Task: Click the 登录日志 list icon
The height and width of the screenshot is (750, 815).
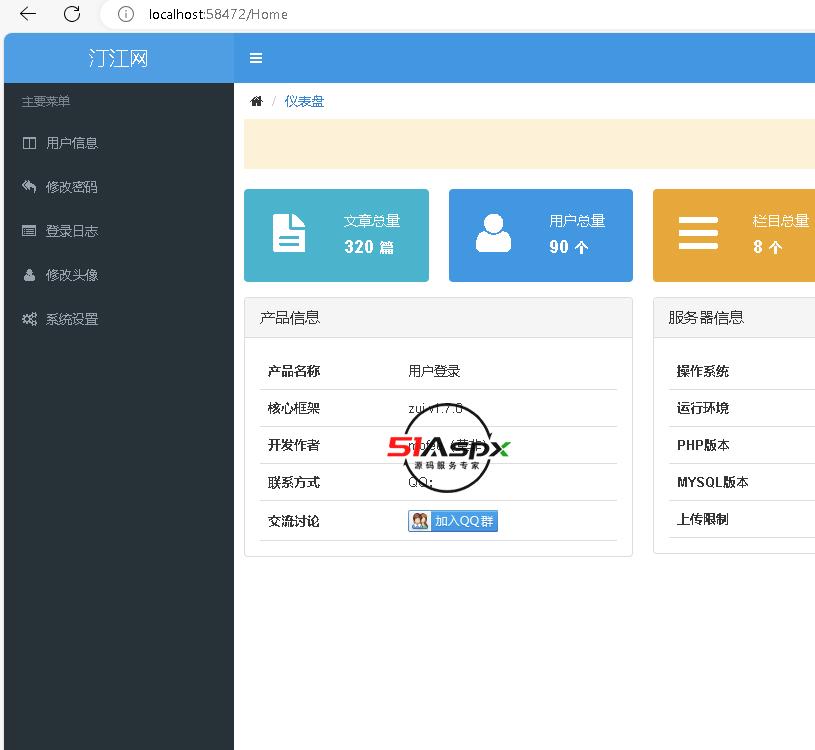Action: tap(29, 231)
